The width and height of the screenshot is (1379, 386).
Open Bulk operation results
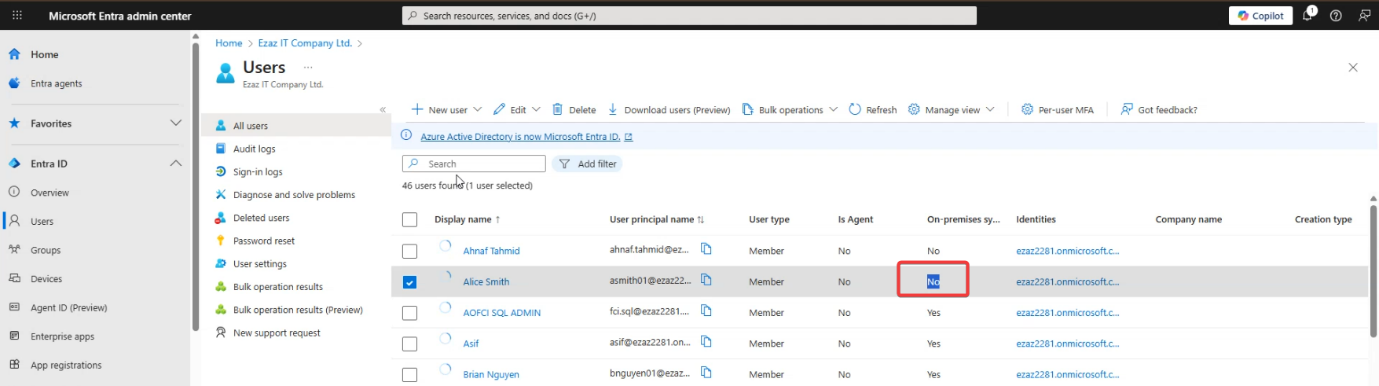pyautogui.click(x=277, y=287)
